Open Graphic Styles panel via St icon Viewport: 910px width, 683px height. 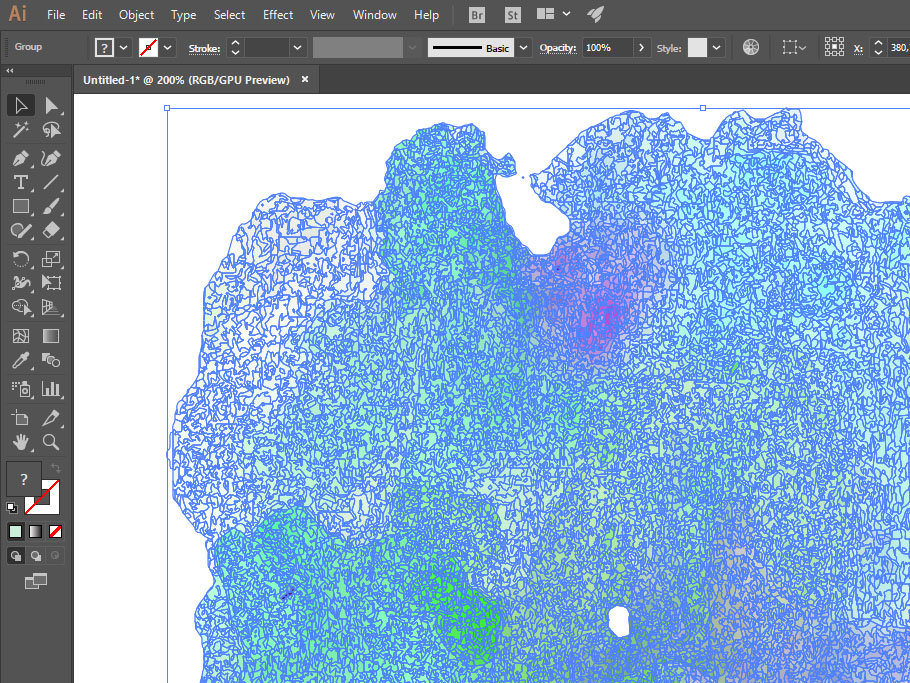(512, 15)
